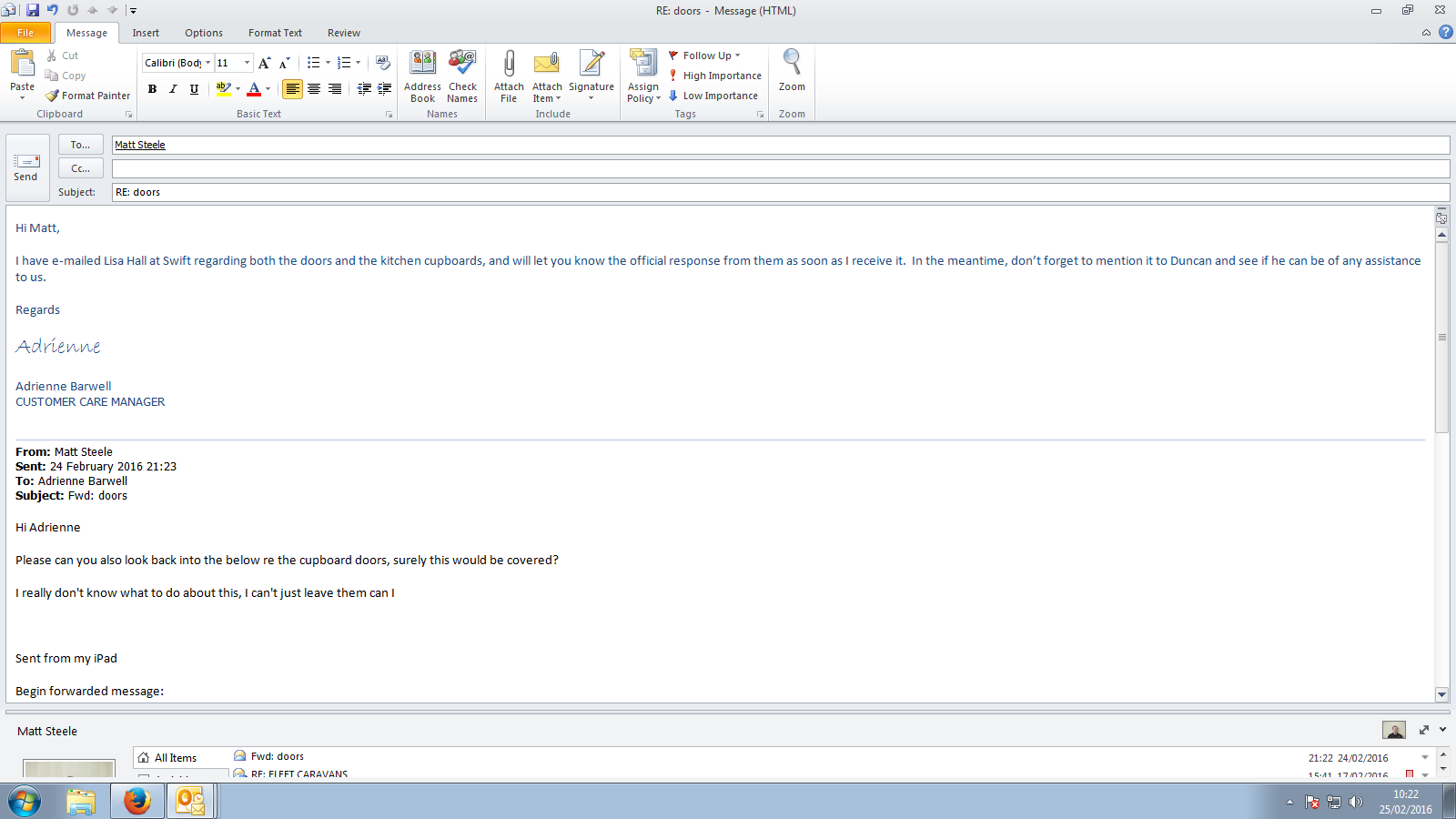Open Firefox from the taskbar
The height and width of the screenshot is (819, 1456).
click(136, 802)
